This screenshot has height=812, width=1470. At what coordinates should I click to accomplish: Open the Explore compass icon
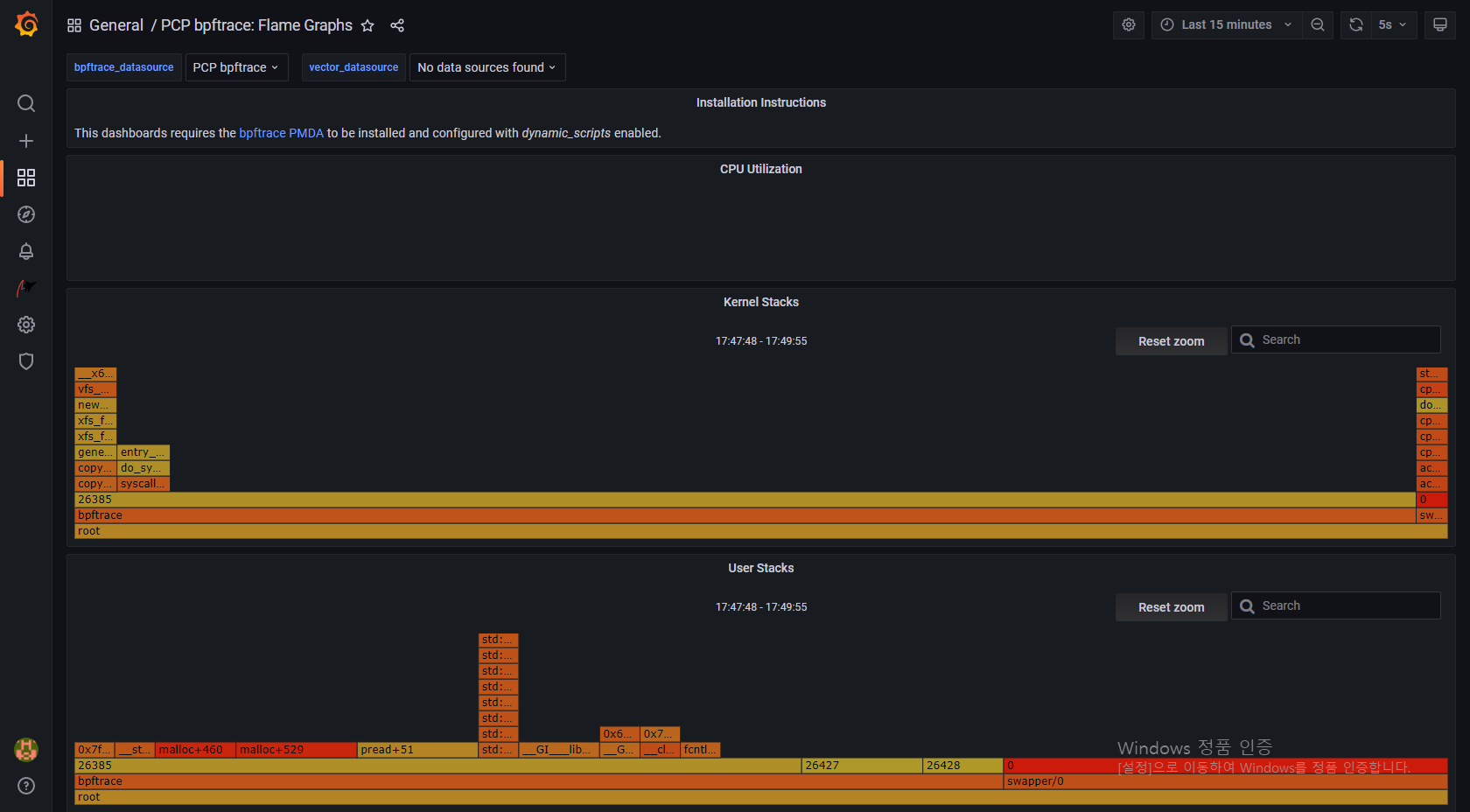tap(26, 214)
